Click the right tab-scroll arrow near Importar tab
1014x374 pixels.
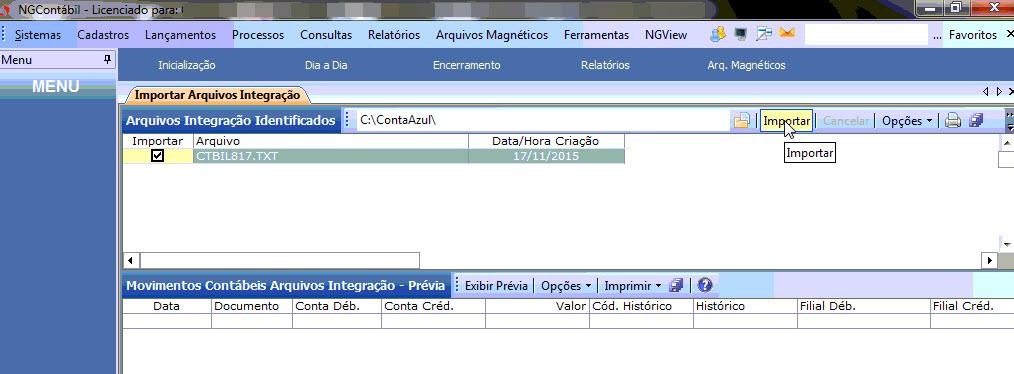click(x=999, y=92)
